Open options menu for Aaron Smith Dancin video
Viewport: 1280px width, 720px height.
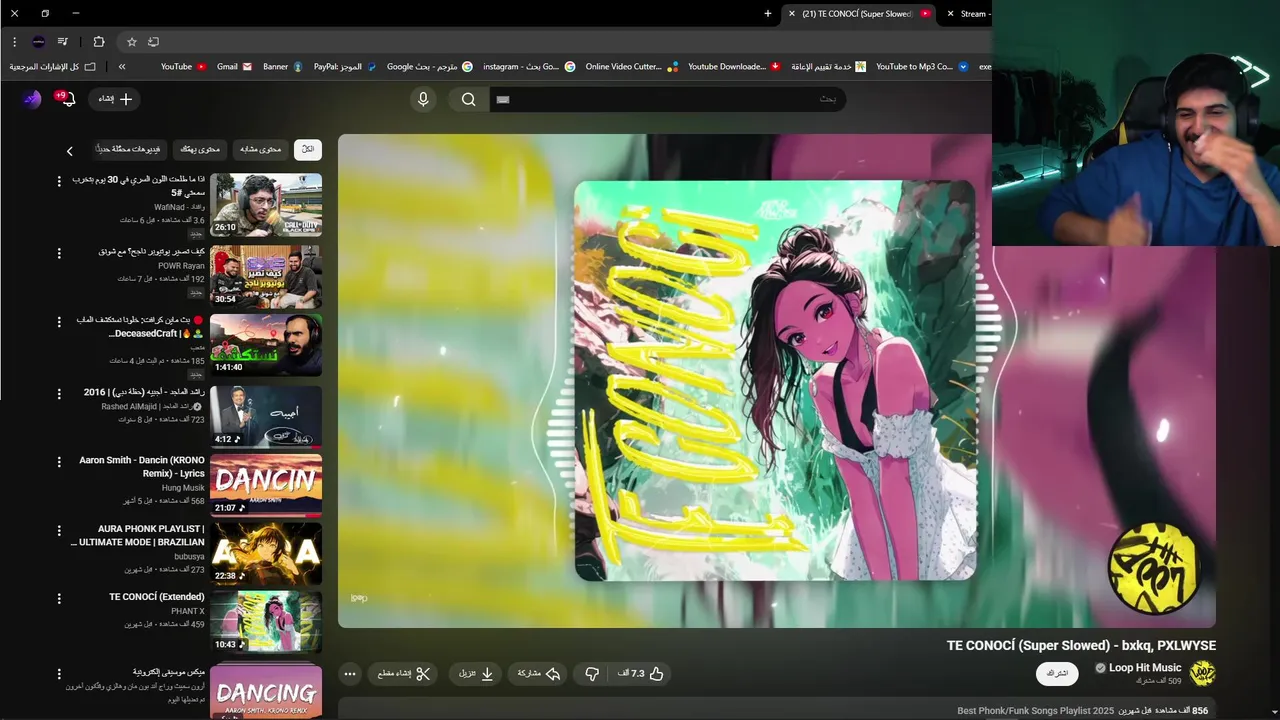point(59,463)
